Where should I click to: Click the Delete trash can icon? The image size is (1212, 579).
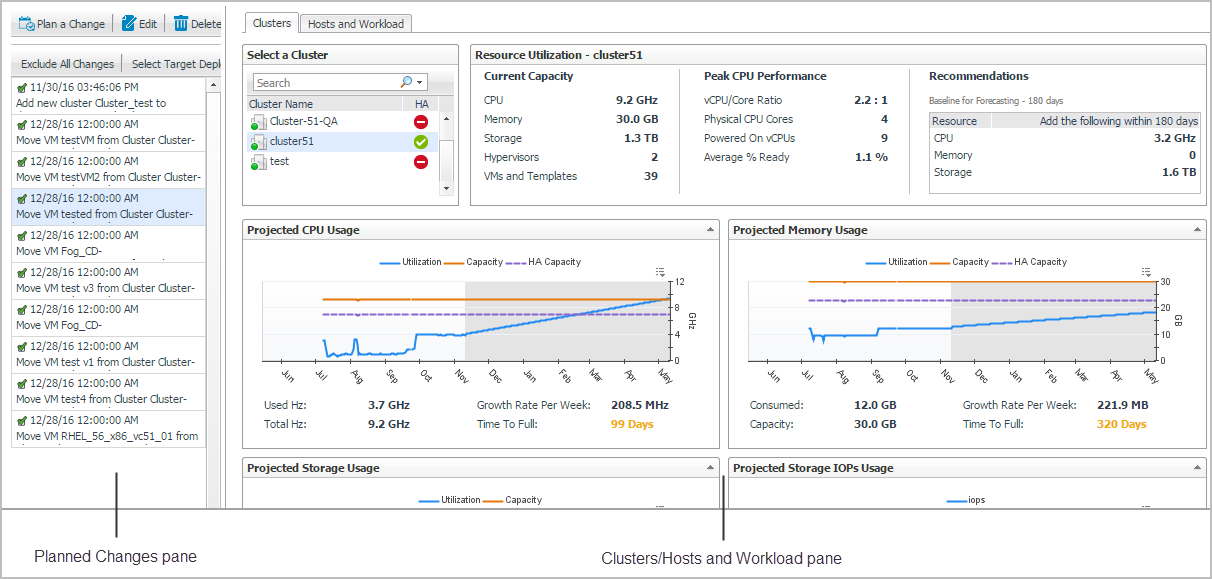[180, 23]
